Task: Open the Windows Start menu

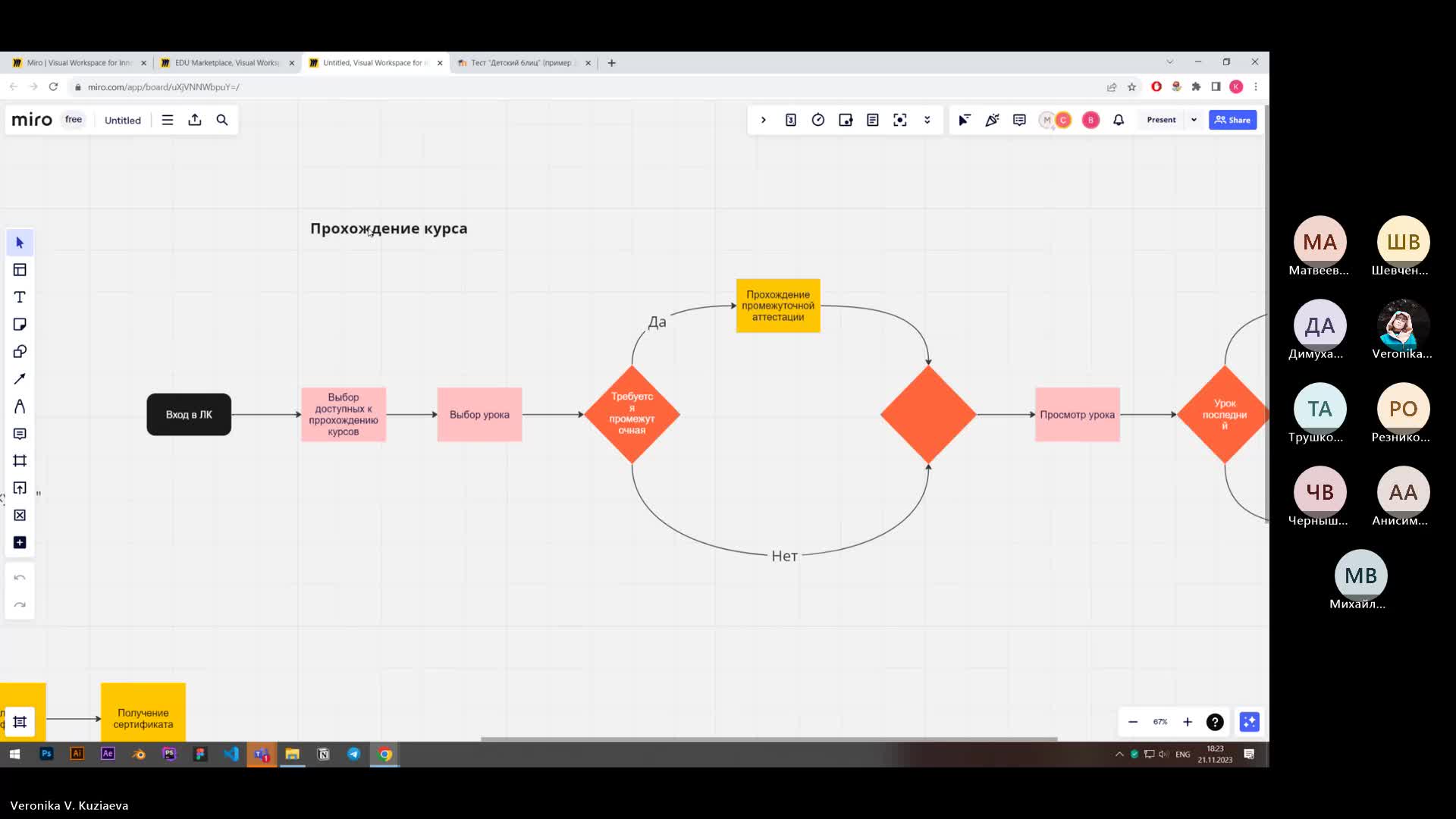Action: (x=14, y=754)
